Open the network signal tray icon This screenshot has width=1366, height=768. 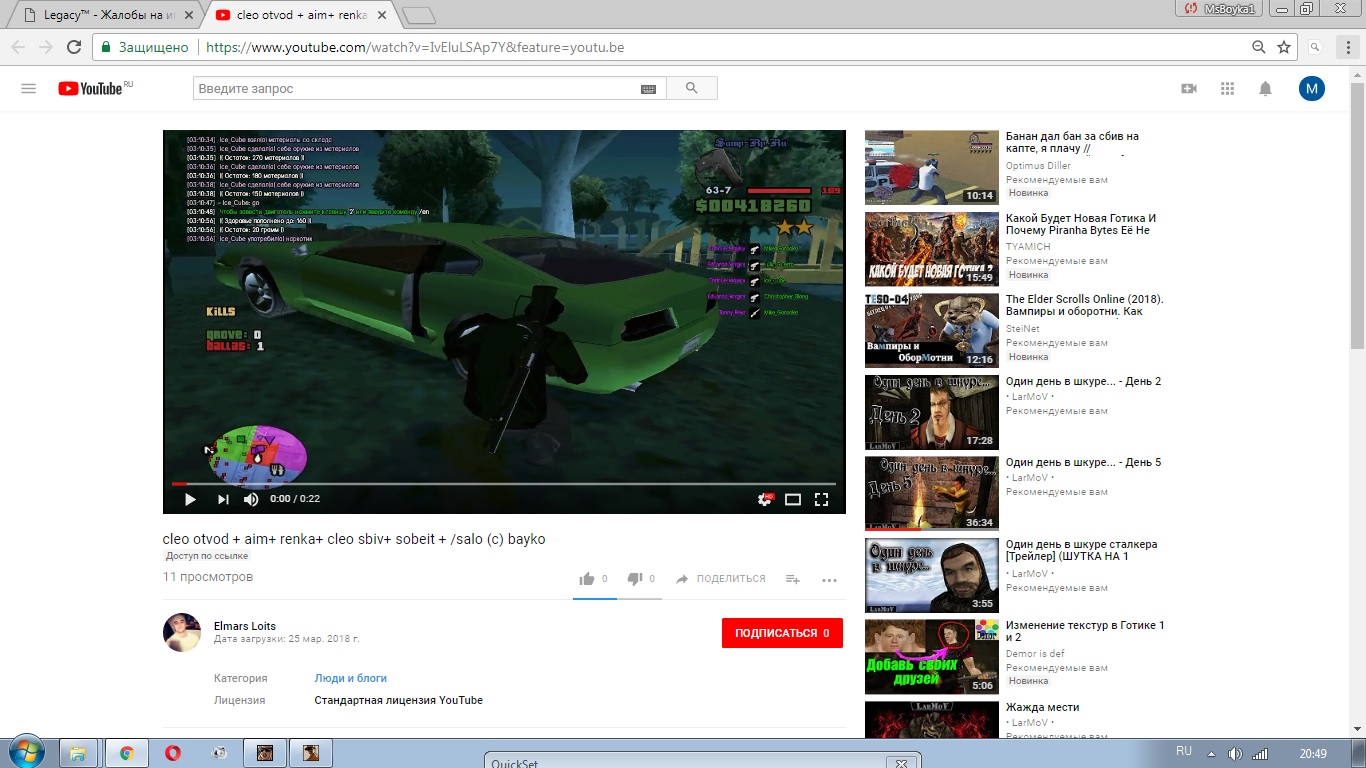pyautogui.click(x=1261, y=754)
